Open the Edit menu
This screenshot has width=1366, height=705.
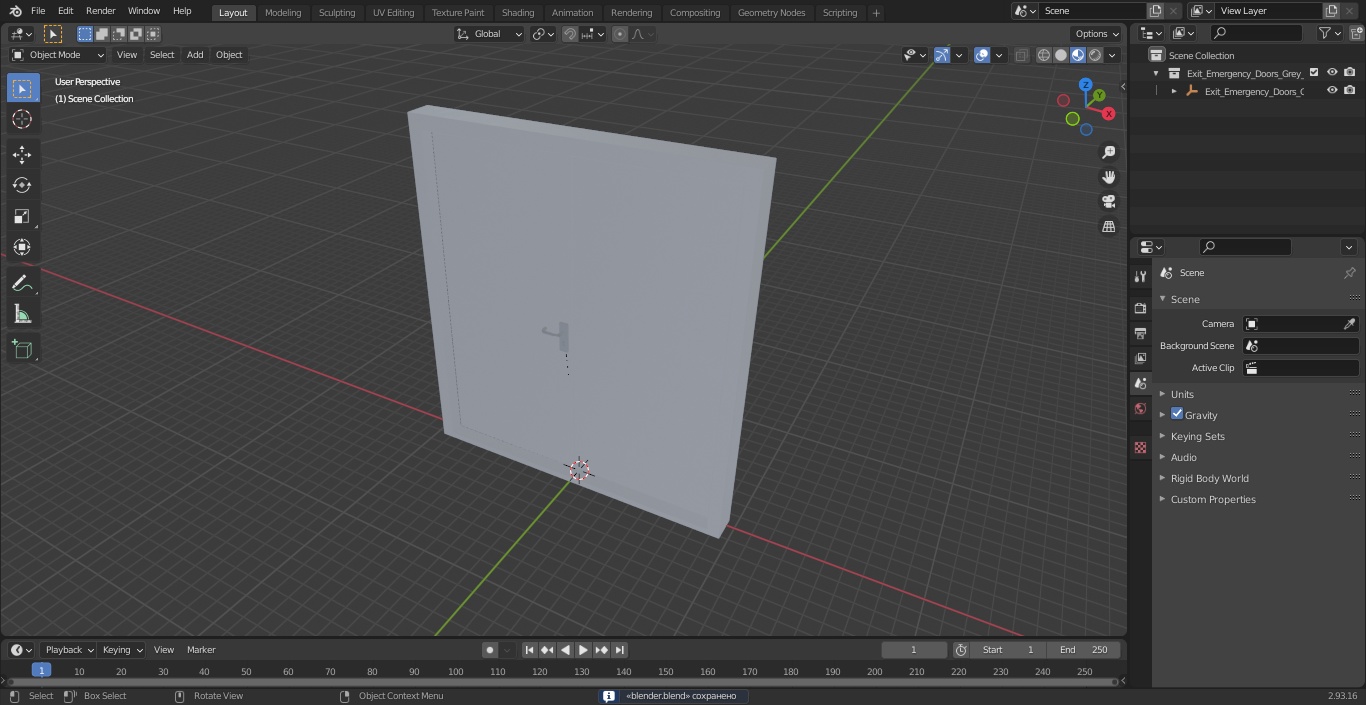coord(65,11)
